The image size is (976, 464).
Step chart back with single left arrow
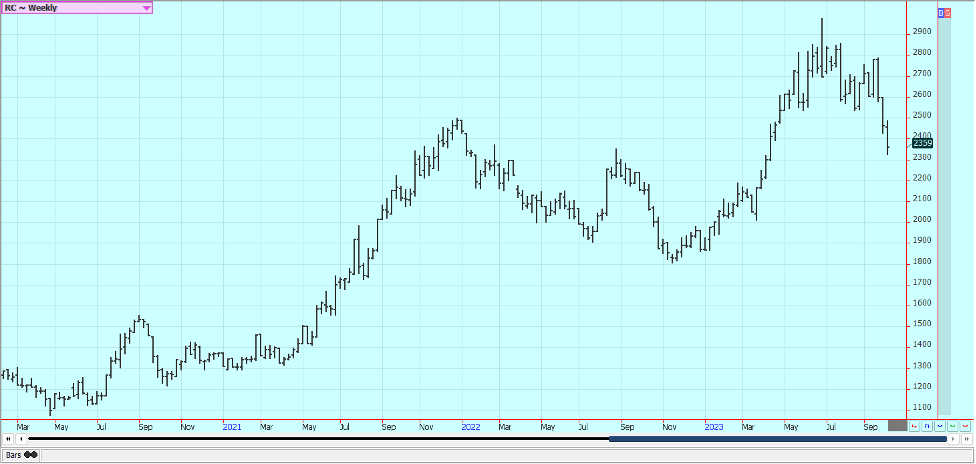[22, 439]
